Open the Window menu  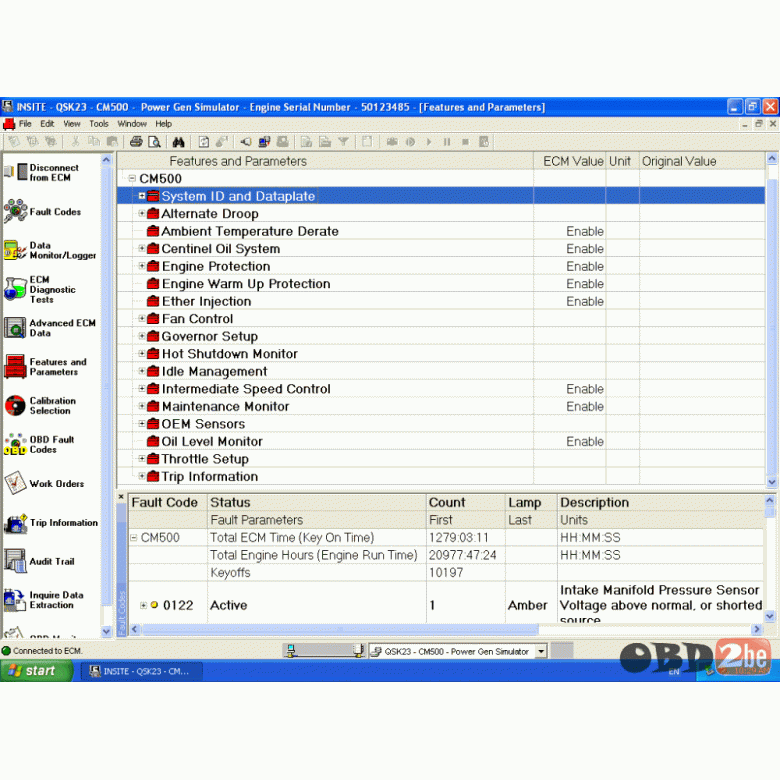pyautogui.click(x=132, y=123)
